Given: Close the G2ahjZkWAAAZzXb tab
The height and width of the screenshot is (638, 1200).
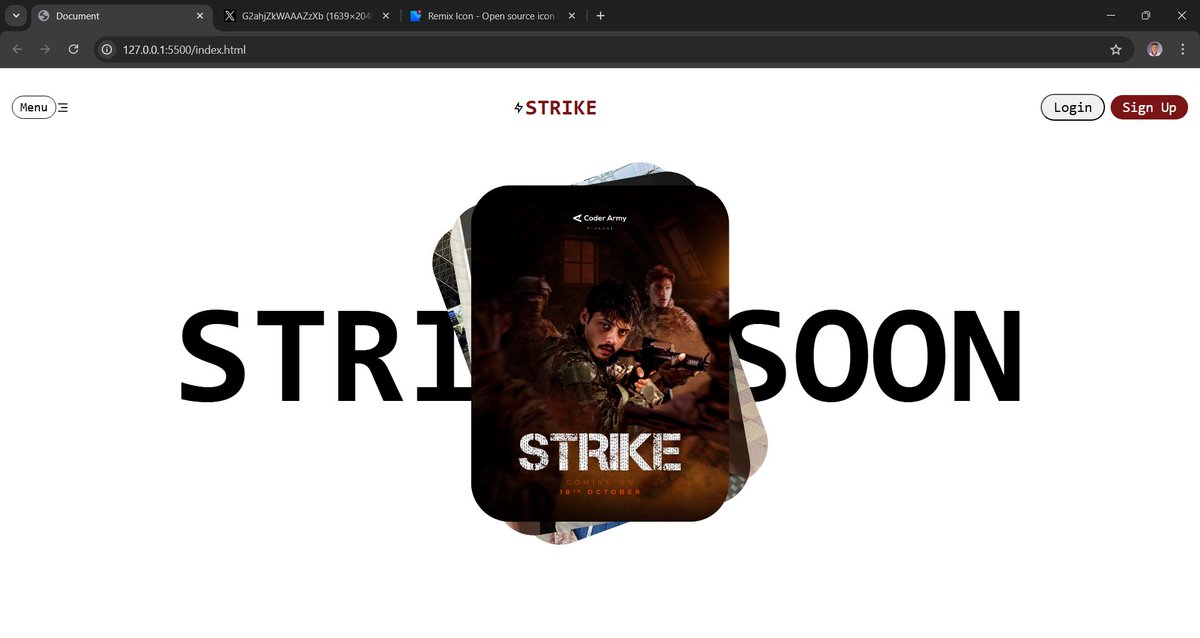Looking at the screenshot, I should point(386,16).
